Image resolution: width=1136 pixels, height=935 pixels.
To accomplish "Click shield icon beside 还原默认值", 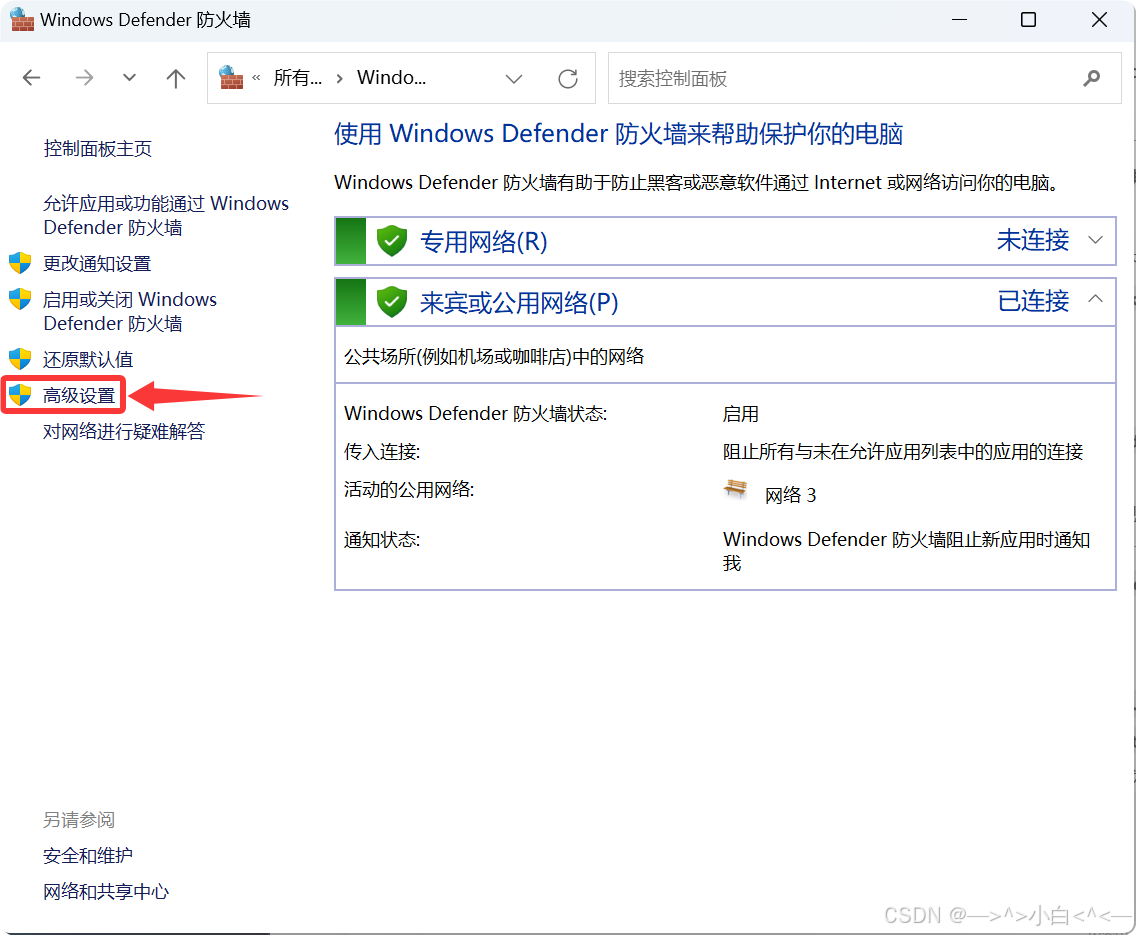I will pyautogui.click(x=20, y=359).
